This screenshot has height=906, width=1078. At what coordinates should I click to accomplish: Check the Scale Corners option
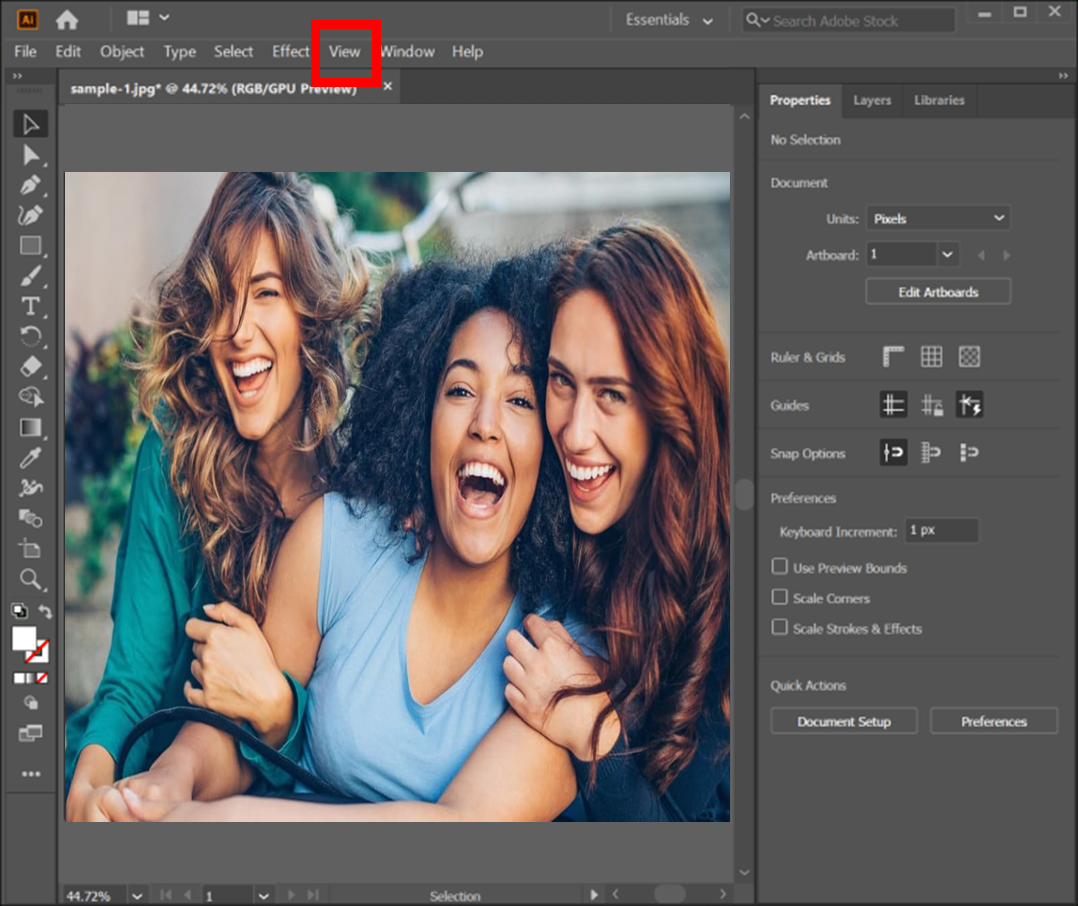coord(780,597)
